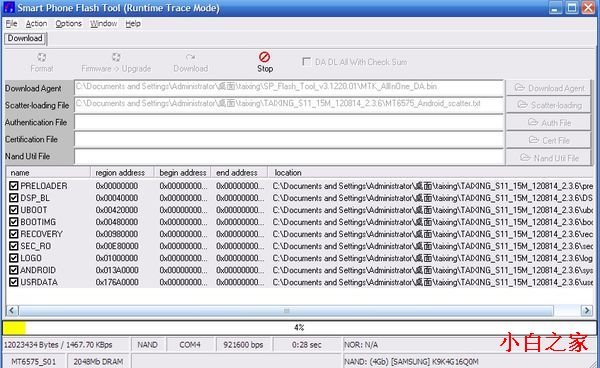
Task: Uncheck the RECOVERY partition checkbox
Action: click(x=14, y=234)
